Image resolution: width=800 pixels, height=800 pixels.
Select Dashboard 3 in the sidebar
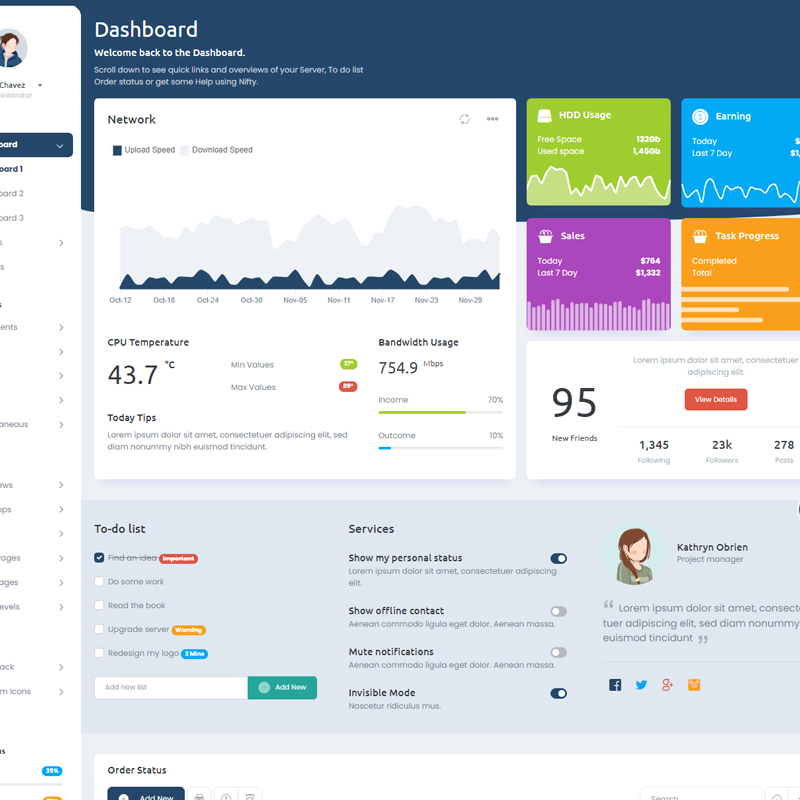(12, 218)
